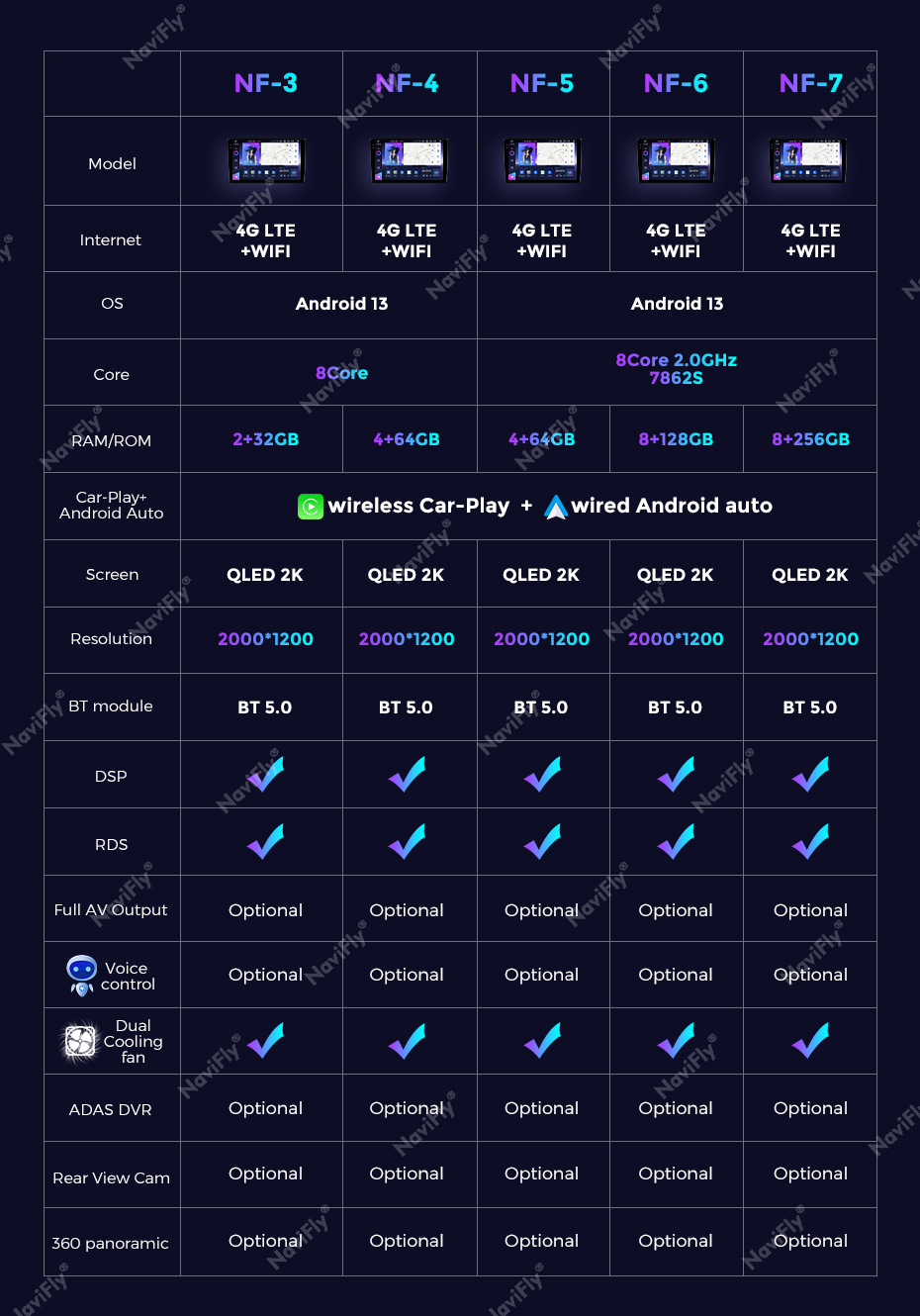Select the NF-3 column header
This screenshot has width=920, height=1316.
[265, 83]
